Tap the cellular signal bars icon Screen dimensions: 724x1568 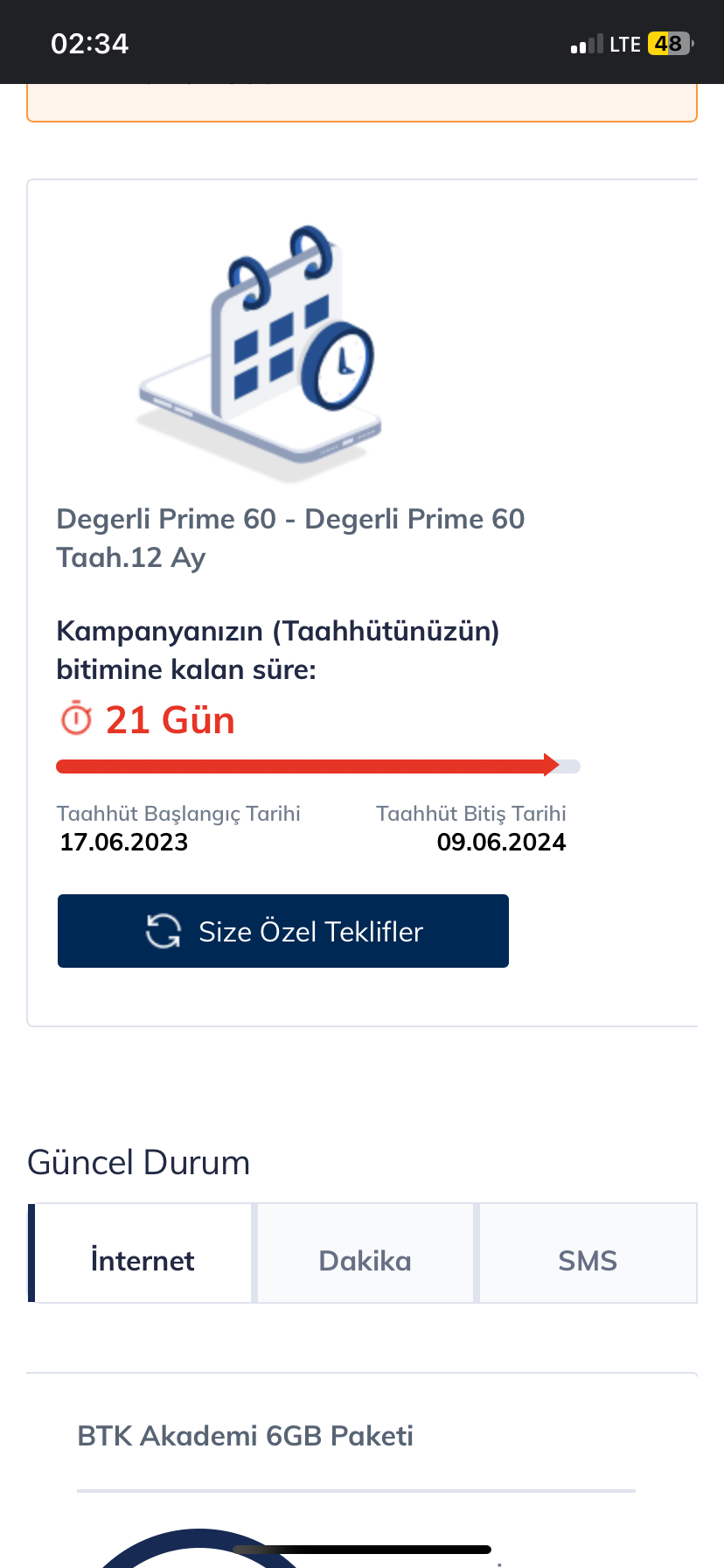point(587,44)
